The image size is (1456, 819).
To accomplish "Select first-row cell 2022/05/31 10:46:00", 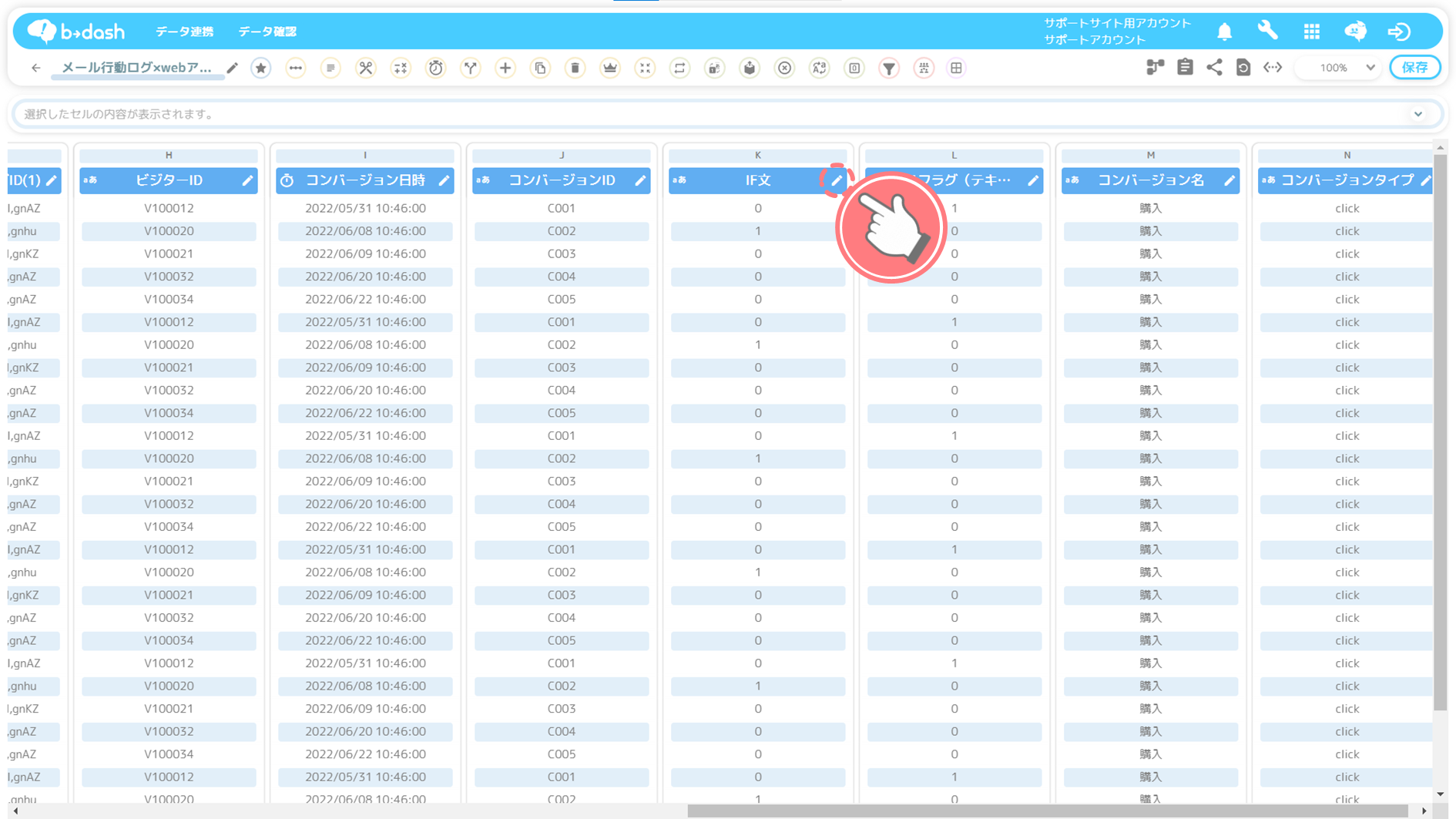I will (x=365, y=208).
